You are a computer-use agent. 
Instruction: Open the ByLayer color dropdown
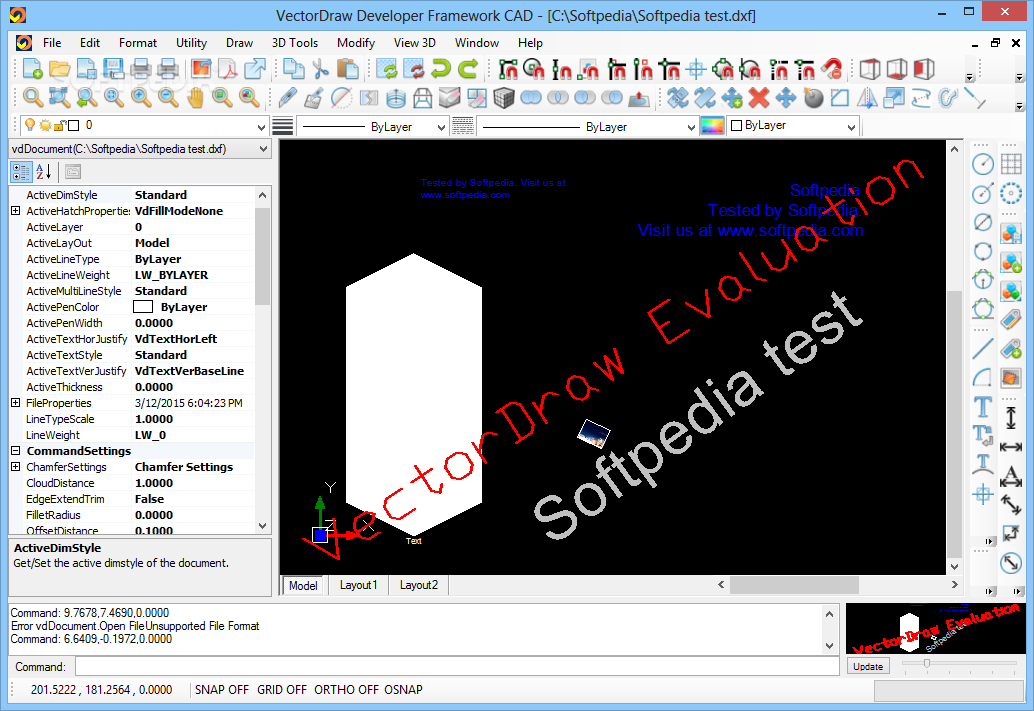851,127
